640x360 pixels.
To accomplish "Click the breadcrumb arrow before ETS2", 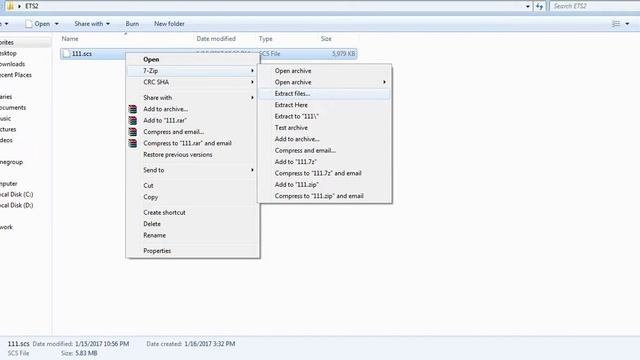I will (x=19, y=7).
